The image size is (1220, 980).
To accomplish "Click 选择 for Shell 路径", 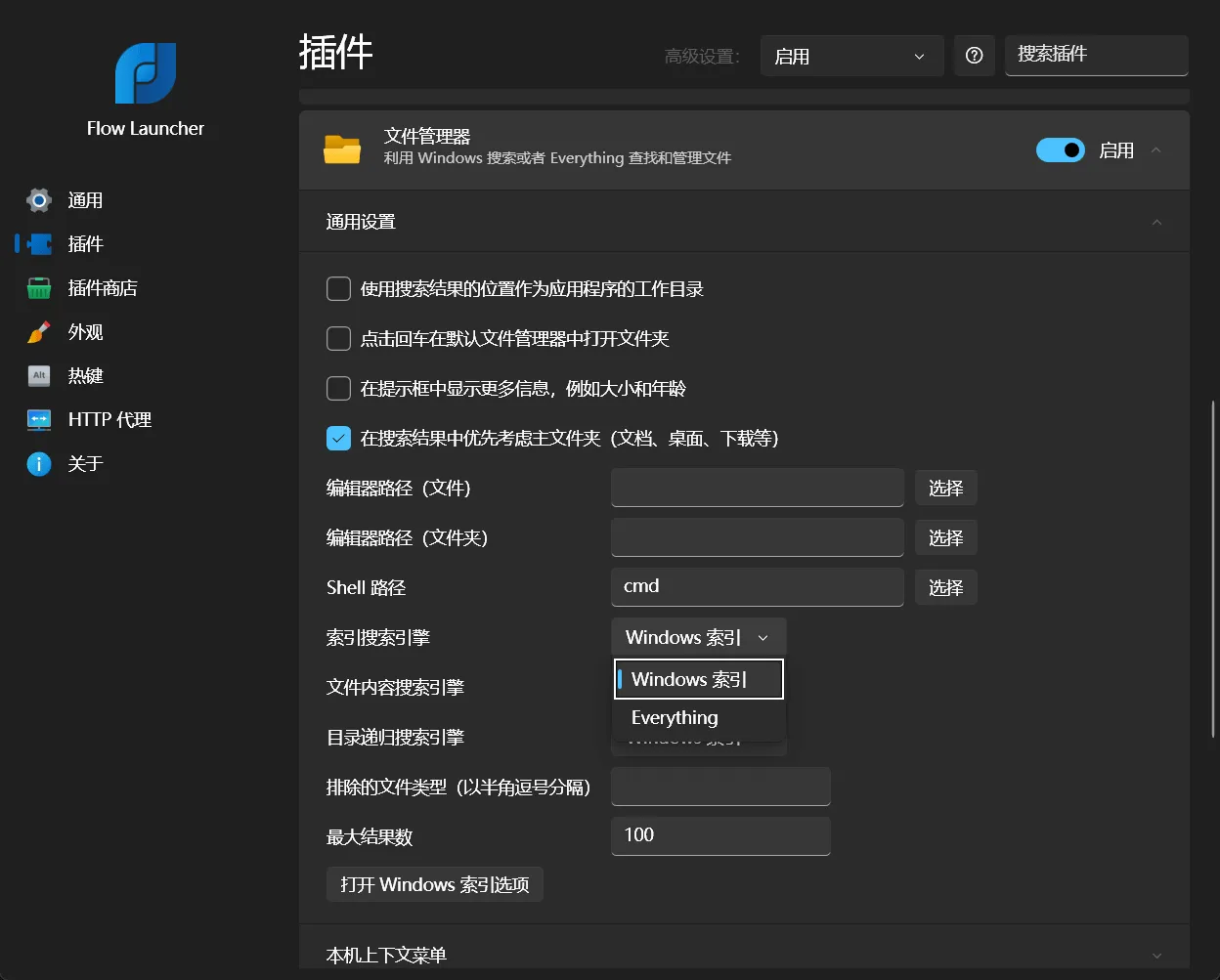I will point(946,587).
